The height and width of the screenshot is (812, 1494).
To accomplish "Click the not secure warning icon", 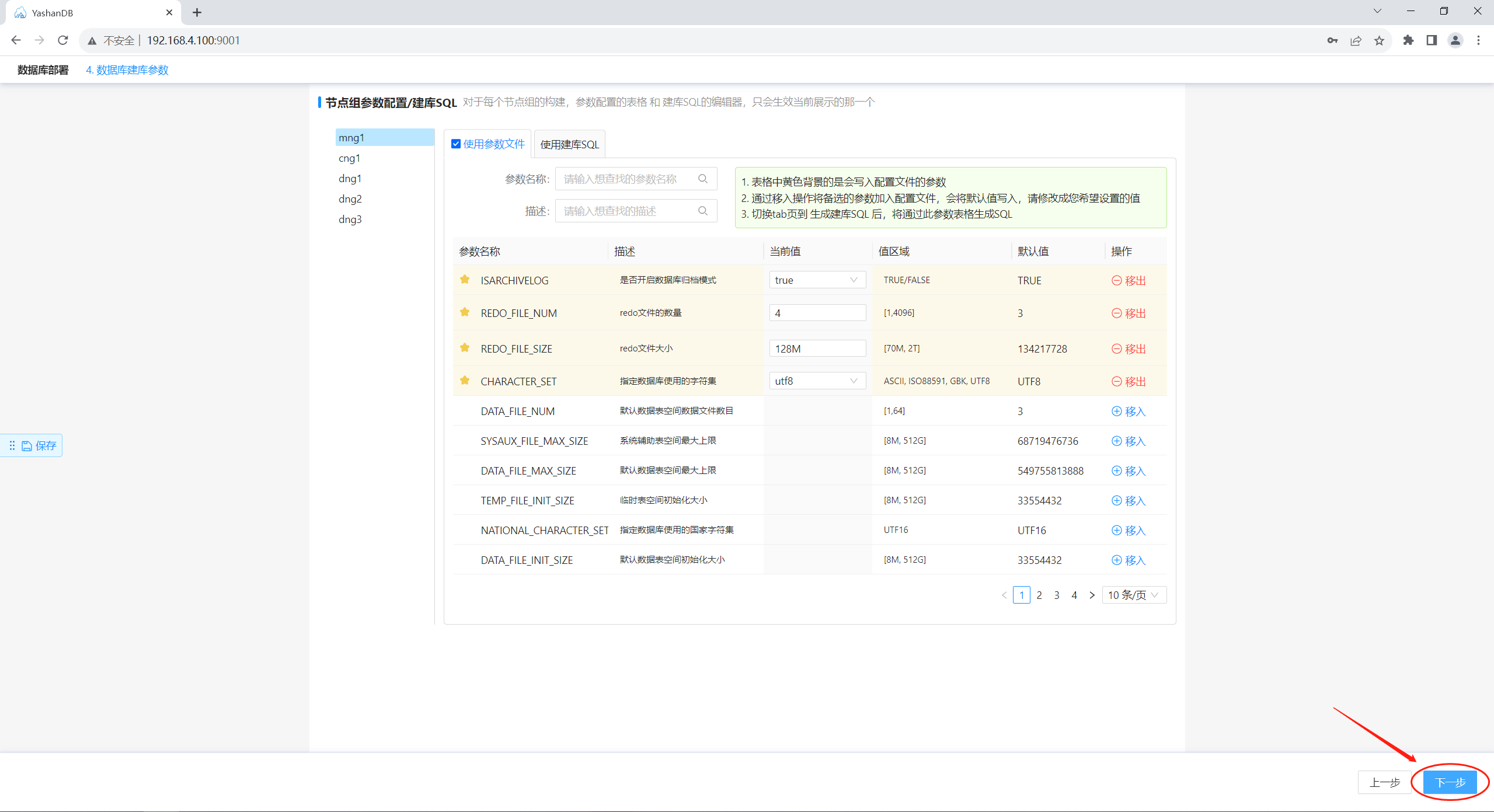I will [x=92, y=41].
